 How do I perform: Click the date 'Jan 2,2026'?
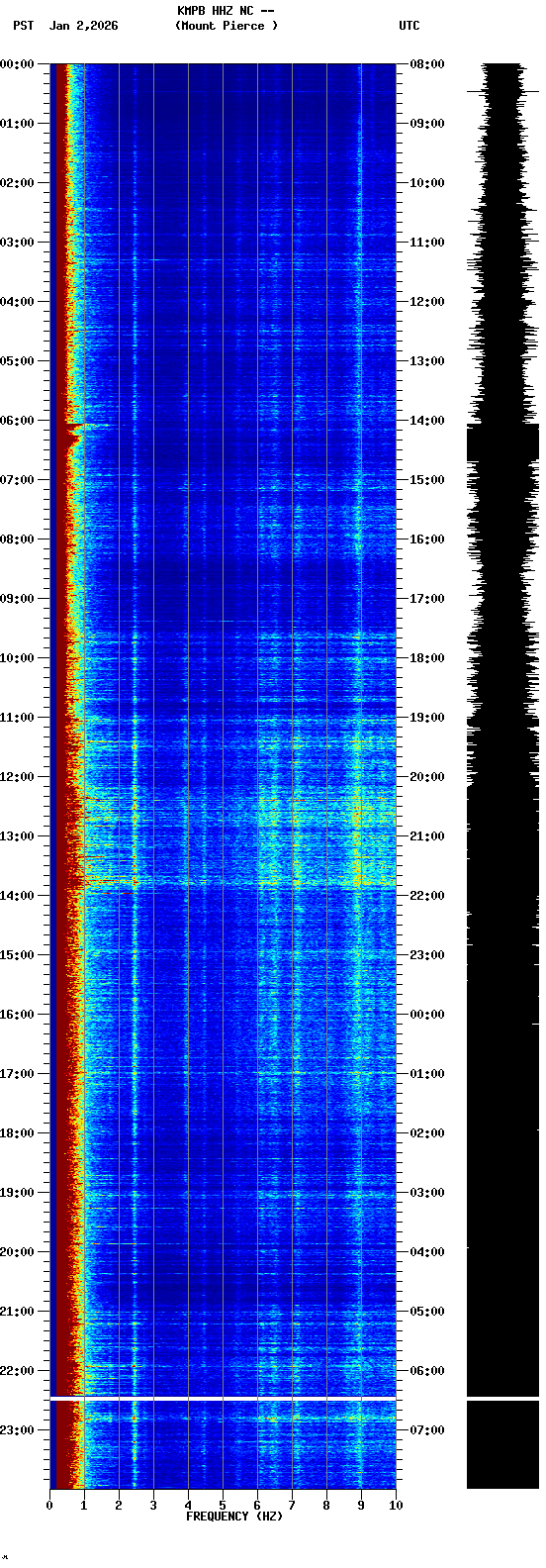(x=84, y=26)
